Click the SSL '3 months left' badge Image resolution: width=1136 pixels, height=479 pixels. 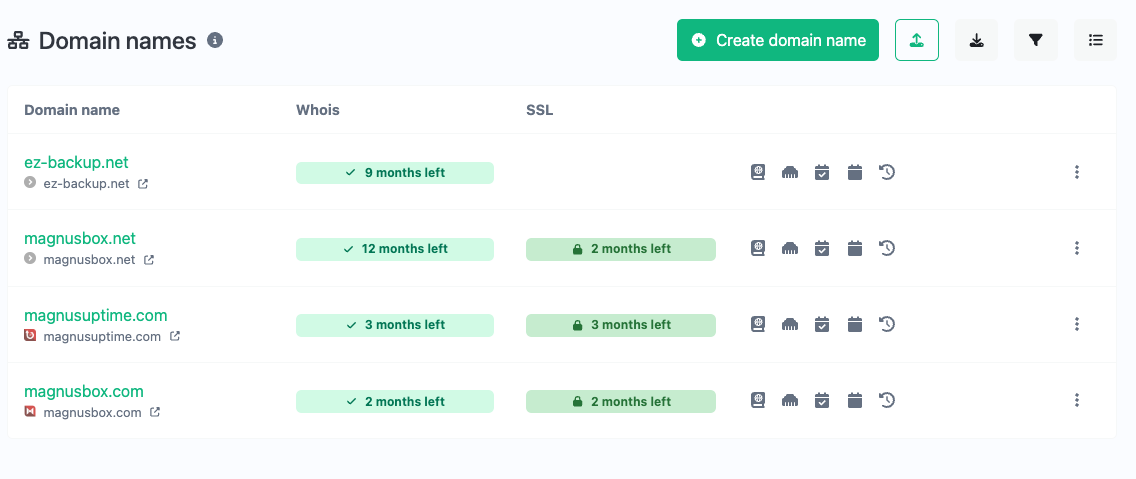(x=621, y=325)
